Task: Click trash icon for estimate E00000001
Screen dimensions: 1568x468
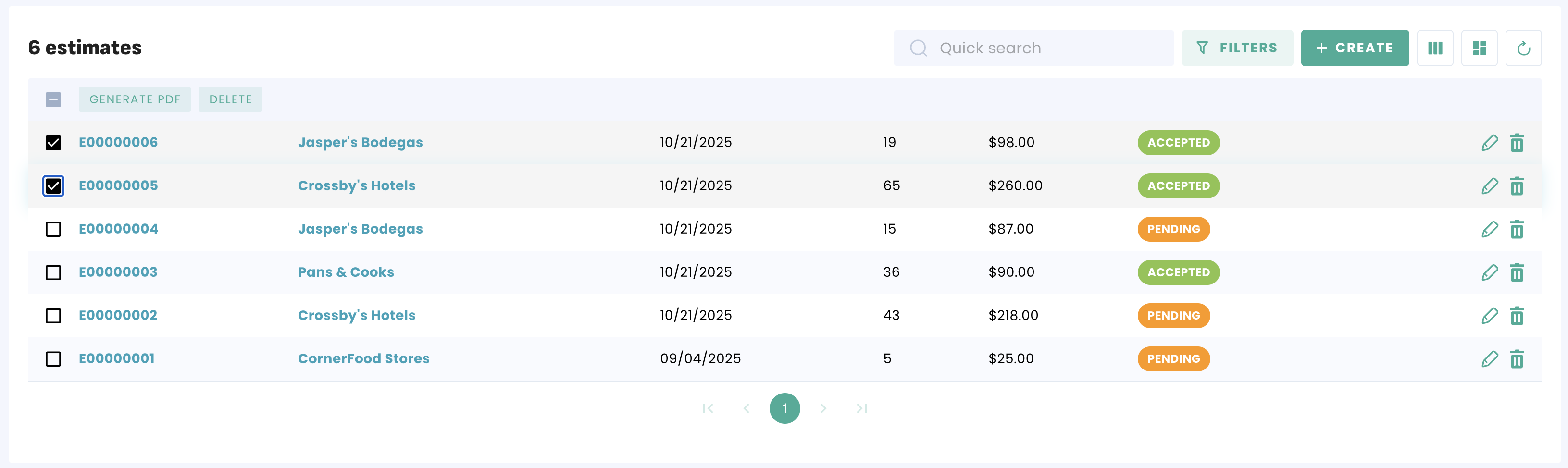Action: [x=1516, y=359]
